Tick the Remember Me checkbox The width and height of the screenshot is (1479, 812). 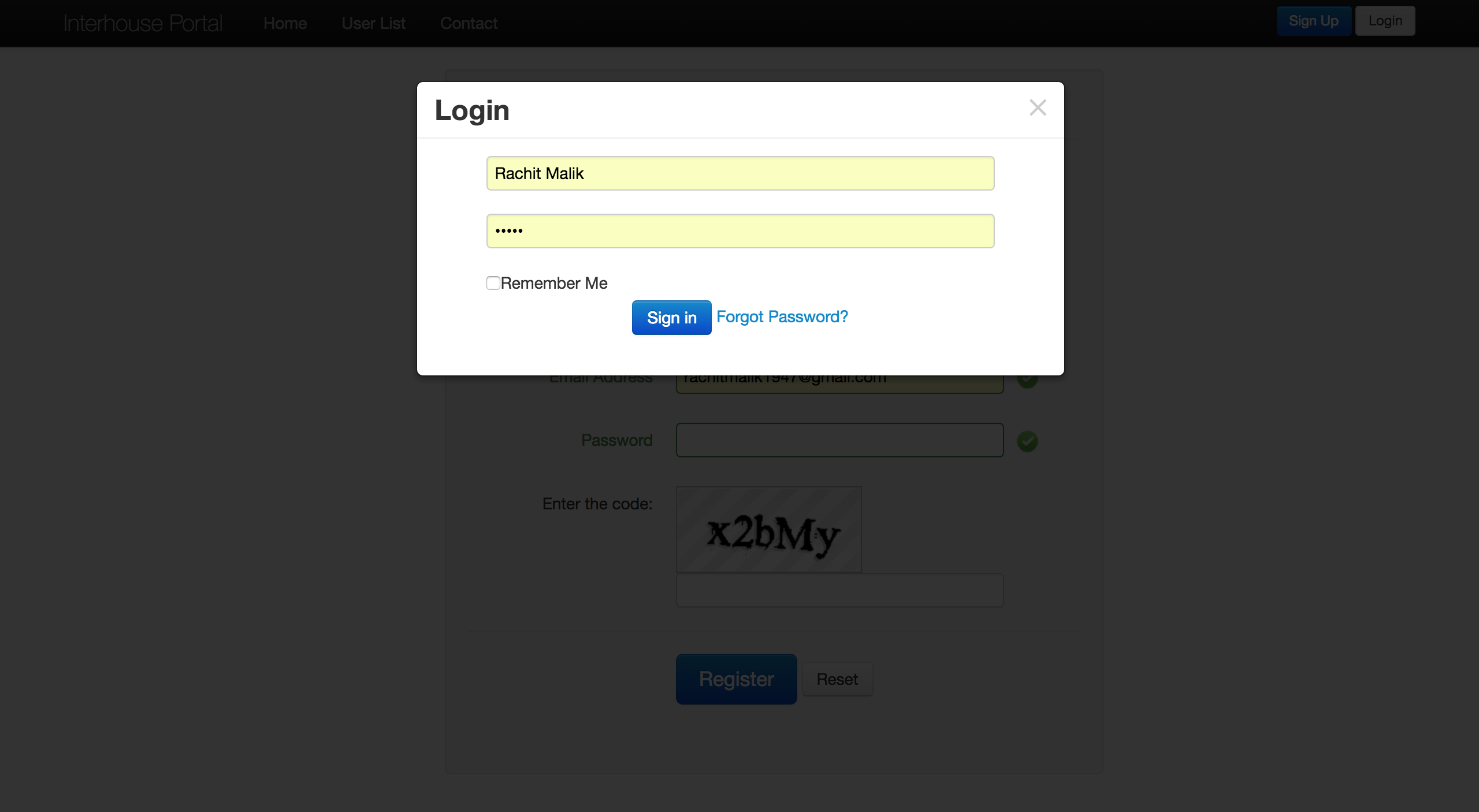[x=493, y=283]
